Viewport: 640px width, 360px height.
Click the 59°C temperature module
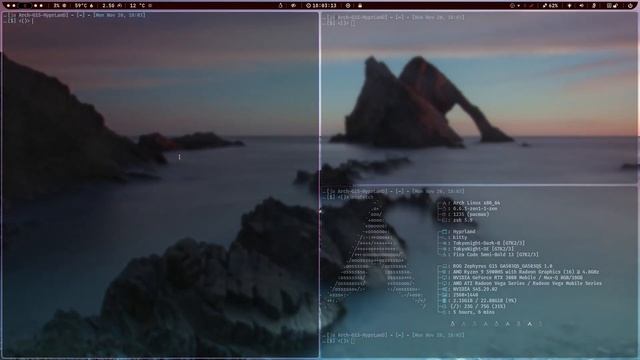click(x=84, y=6)
